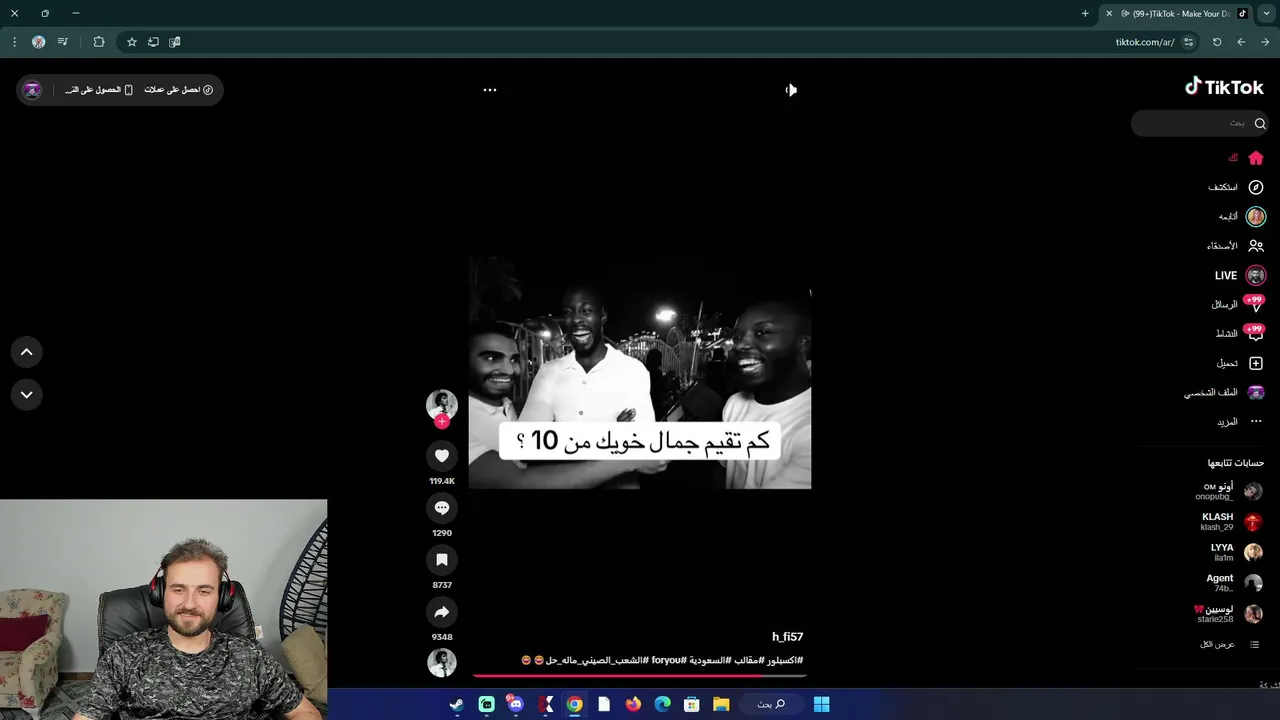Click the taskbar search box

pos(769,704)
